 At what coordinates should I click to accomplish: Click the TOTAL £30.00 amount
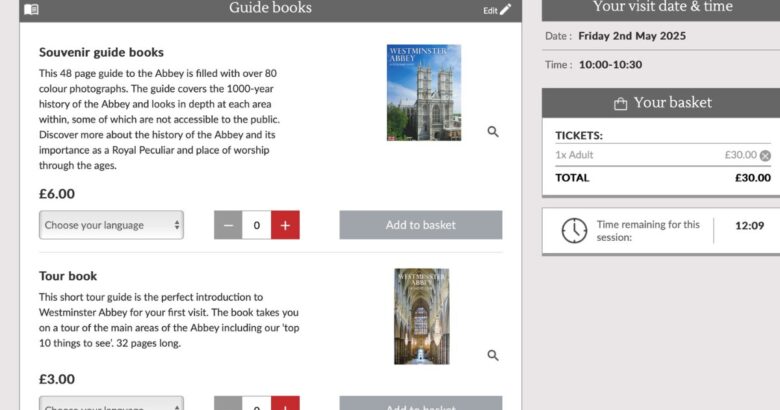[753, 178]
